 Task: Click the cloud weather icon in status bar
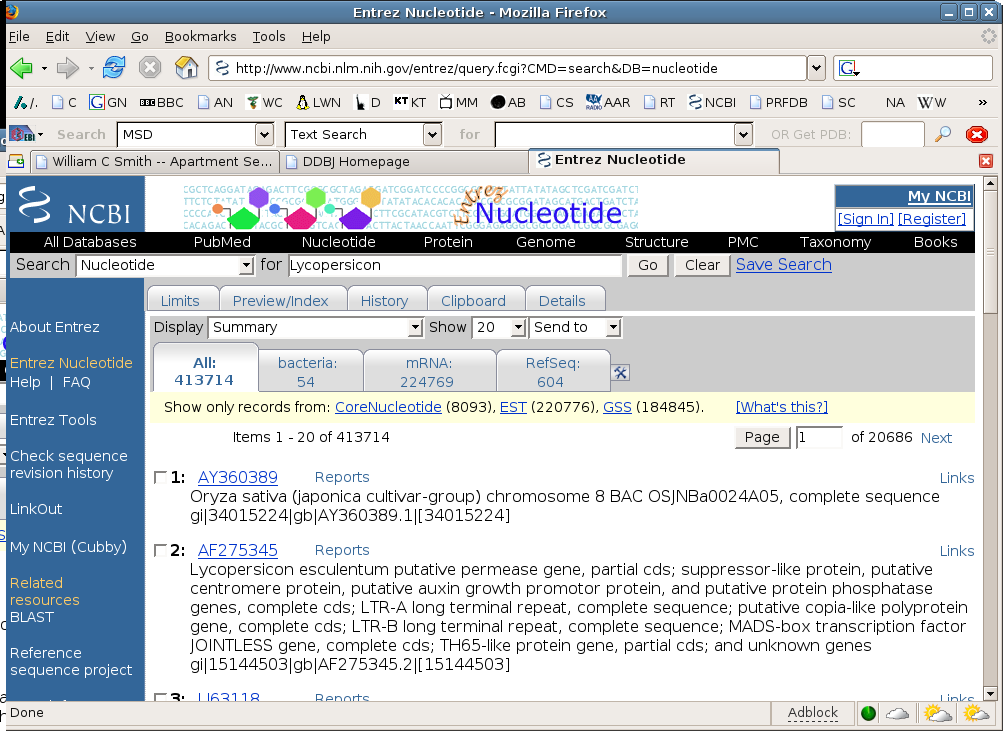coord(897,713)
